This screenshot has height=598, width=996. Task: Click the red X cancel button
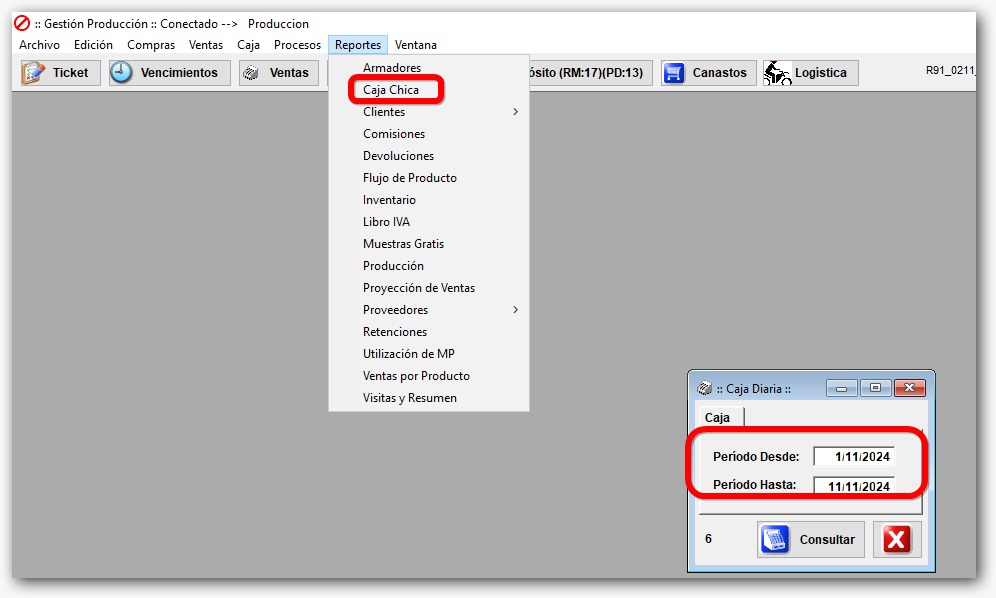point(896,540)
